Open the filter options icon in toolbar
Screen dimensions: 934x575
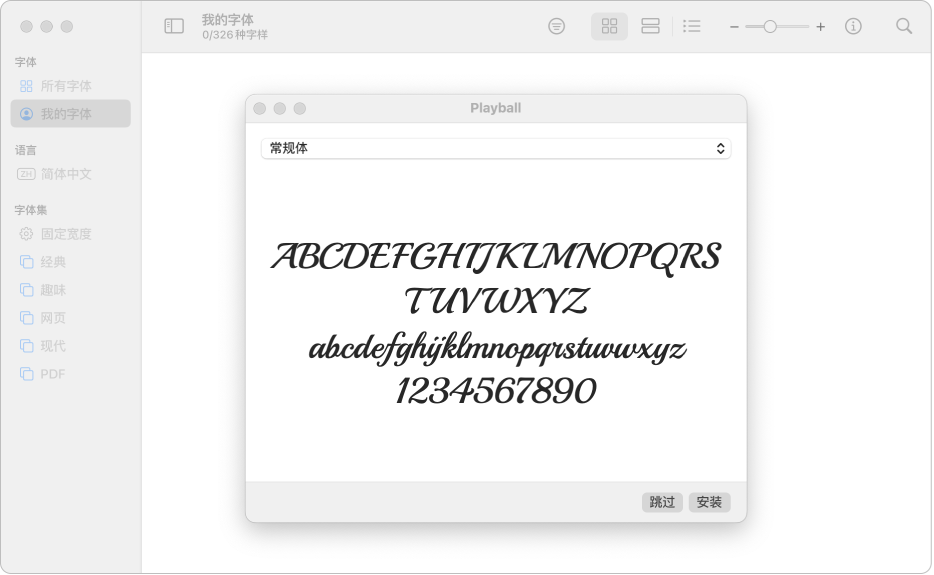point(556,26)
